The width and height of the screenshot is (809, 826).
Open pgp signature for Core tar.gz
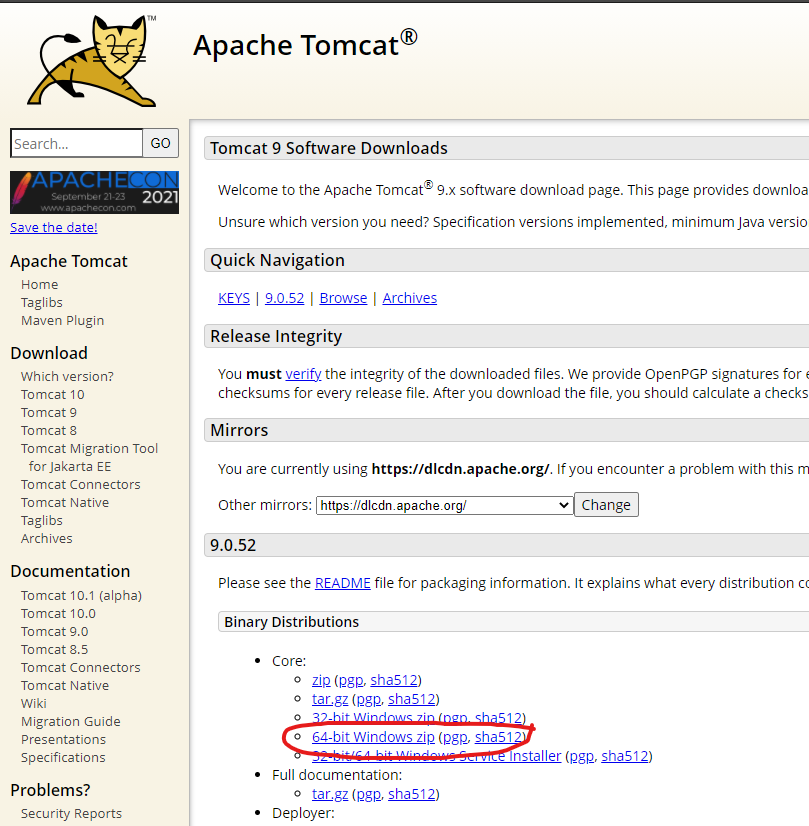[369, 700]
